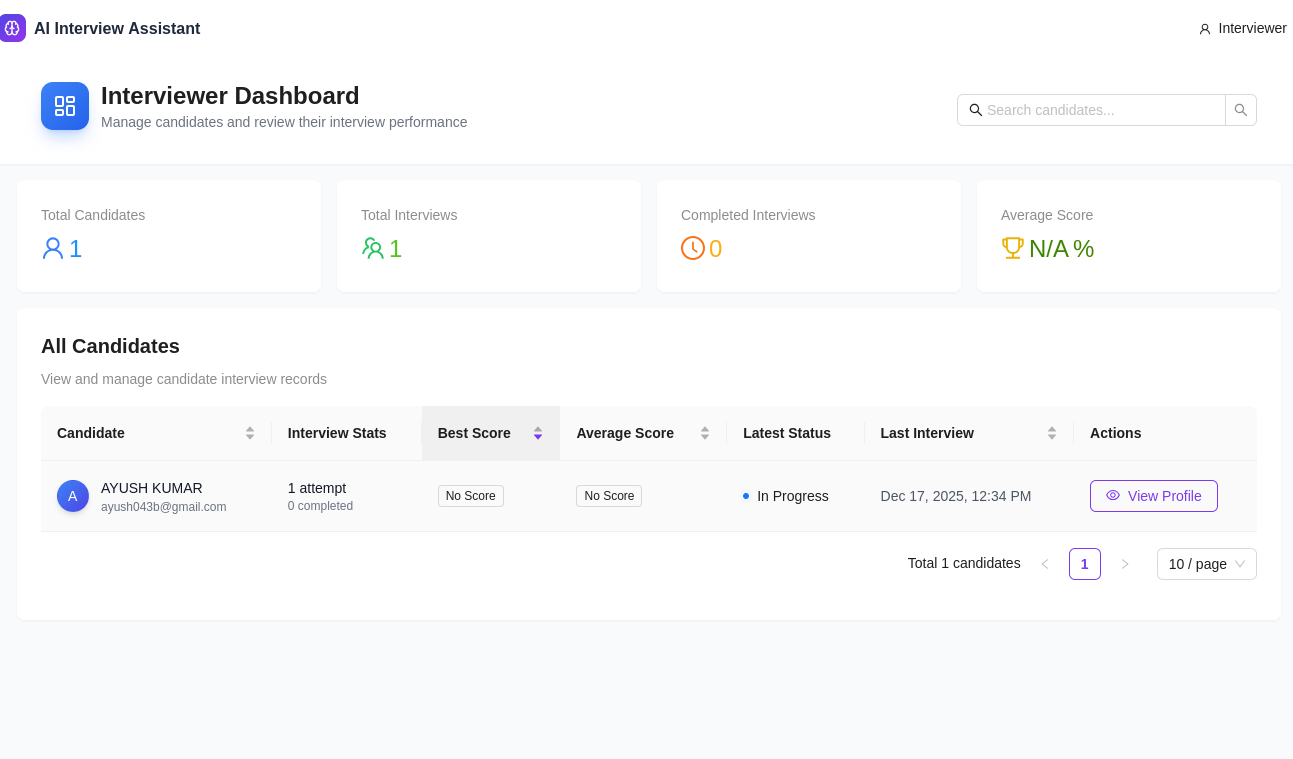Select page 1 in pagination
The image size is (1293, 759).
1085,564
